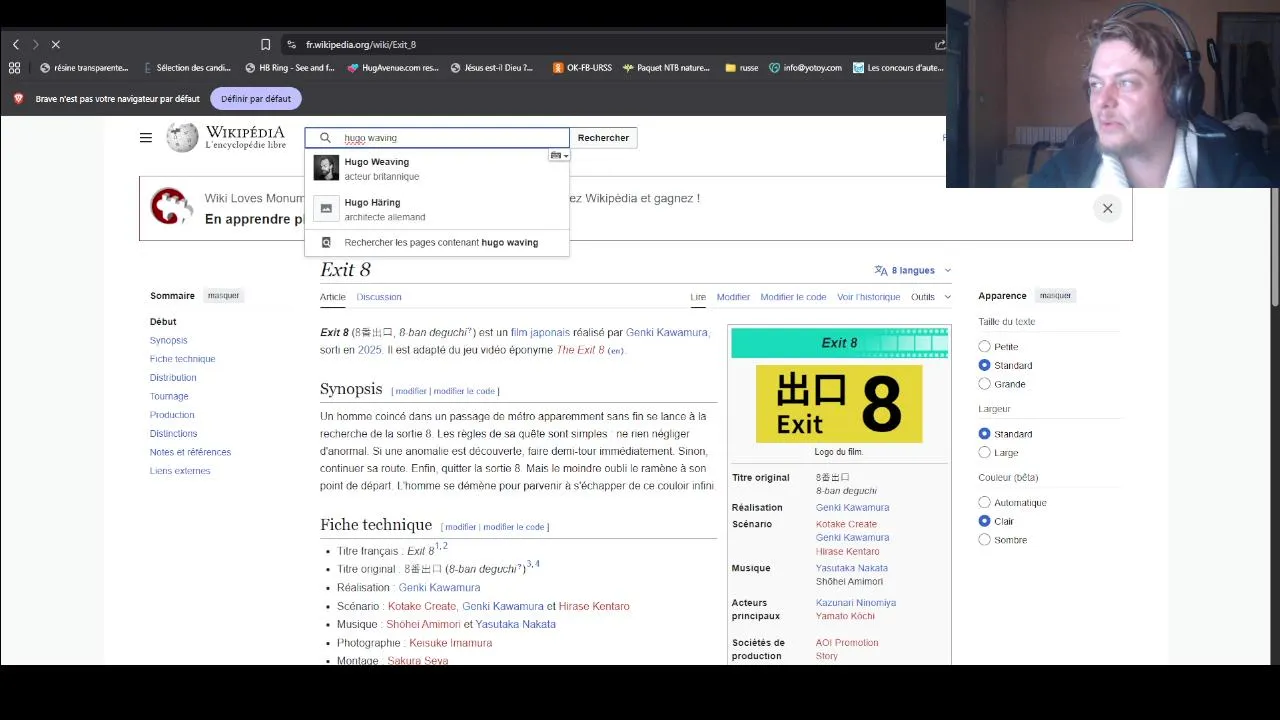Open the 'Sélection des candi...' bookmark
1280x720 pixels.
pos(187,68)
